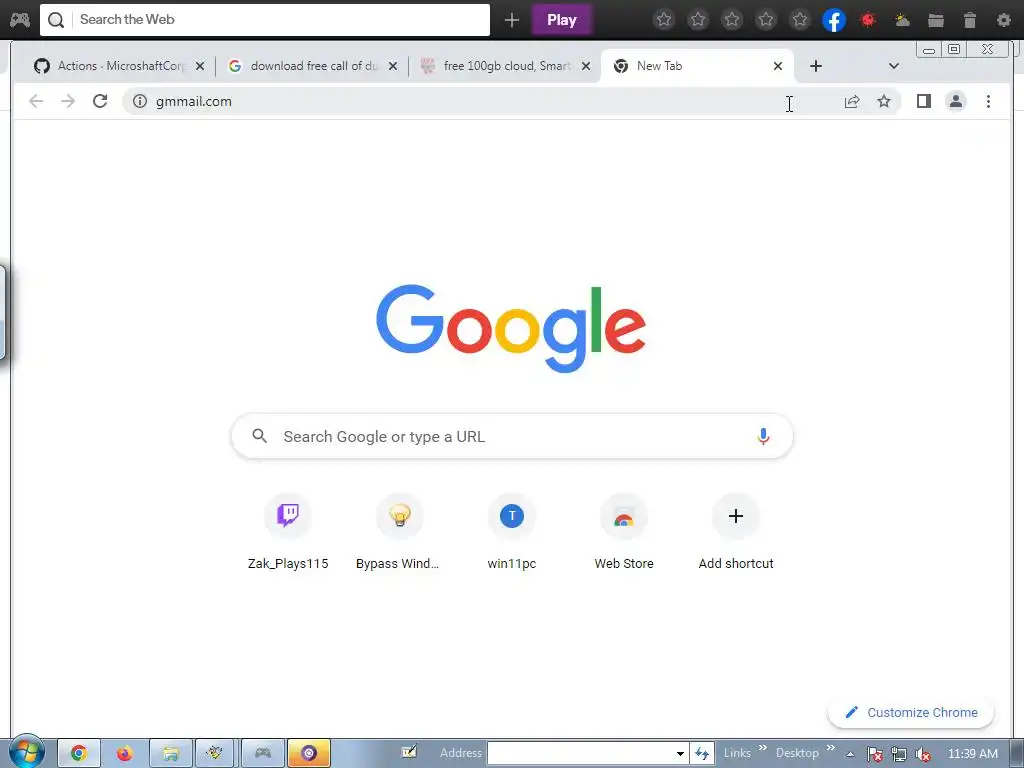1024x768 pixels.
Task: Go forward with Chrome's forward arrow
Action: click(68, 101)
